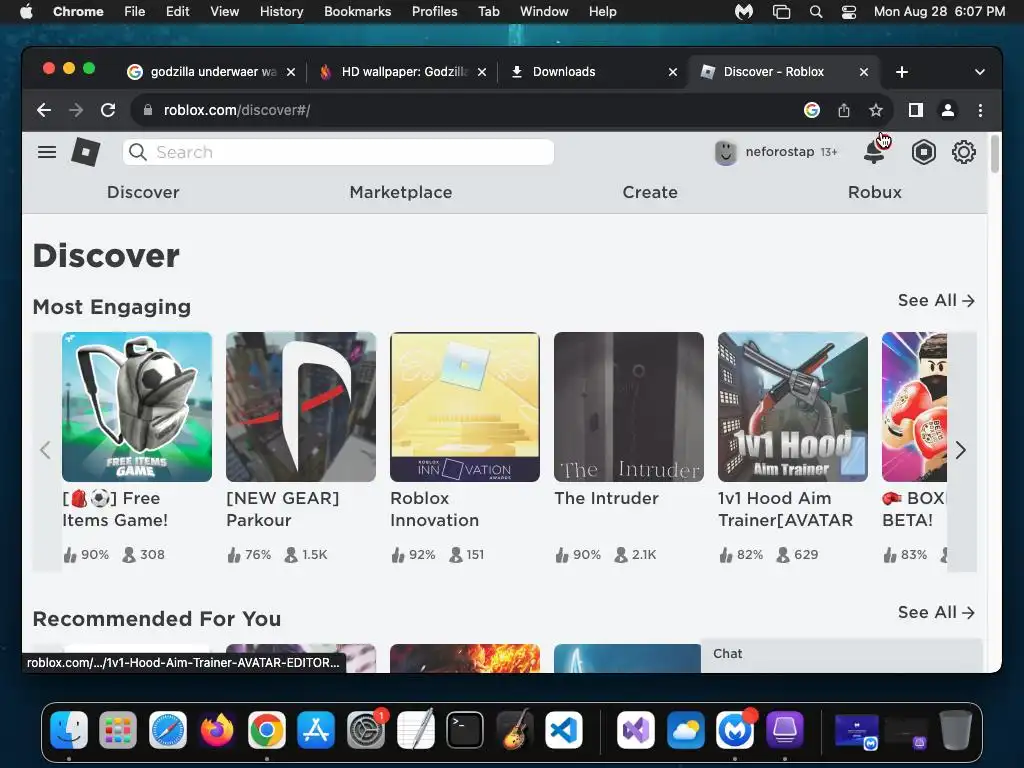
Task: Open [NEW GEAR] Parkour game title
Action: pos(282,509)
